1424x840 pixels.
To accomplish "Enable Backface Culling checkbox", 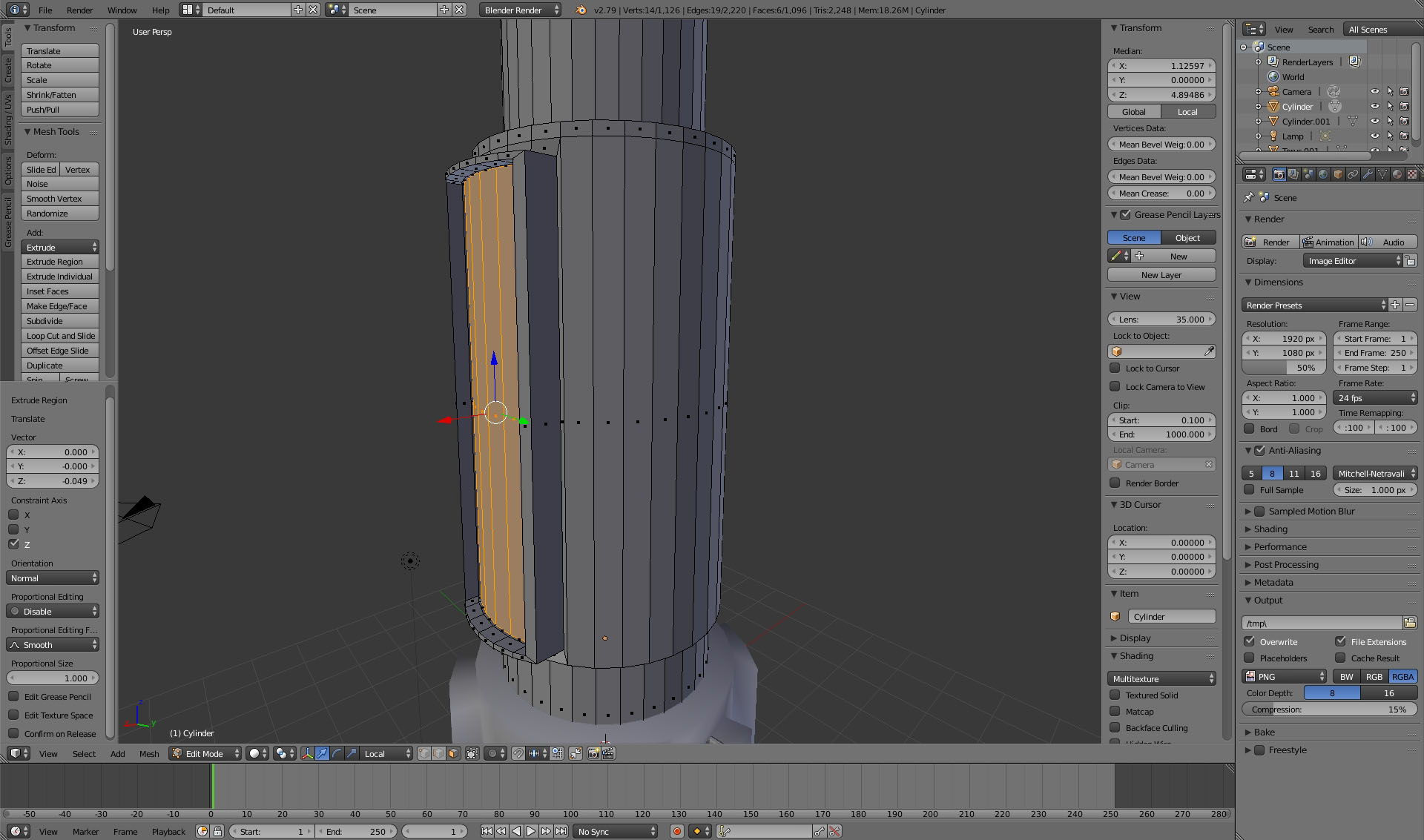I will [1115, 727].
